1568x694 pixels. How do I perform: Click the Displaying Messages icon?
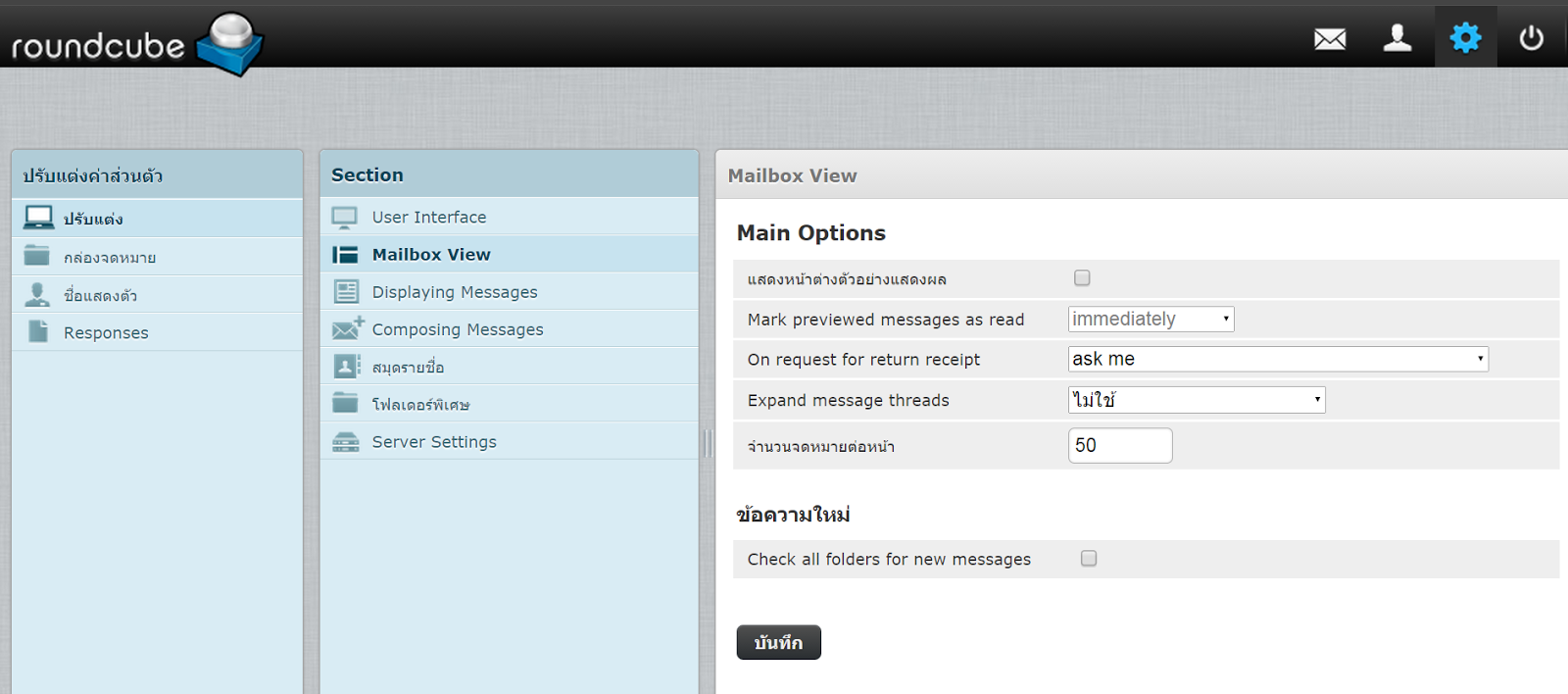[x=346, y=292]
